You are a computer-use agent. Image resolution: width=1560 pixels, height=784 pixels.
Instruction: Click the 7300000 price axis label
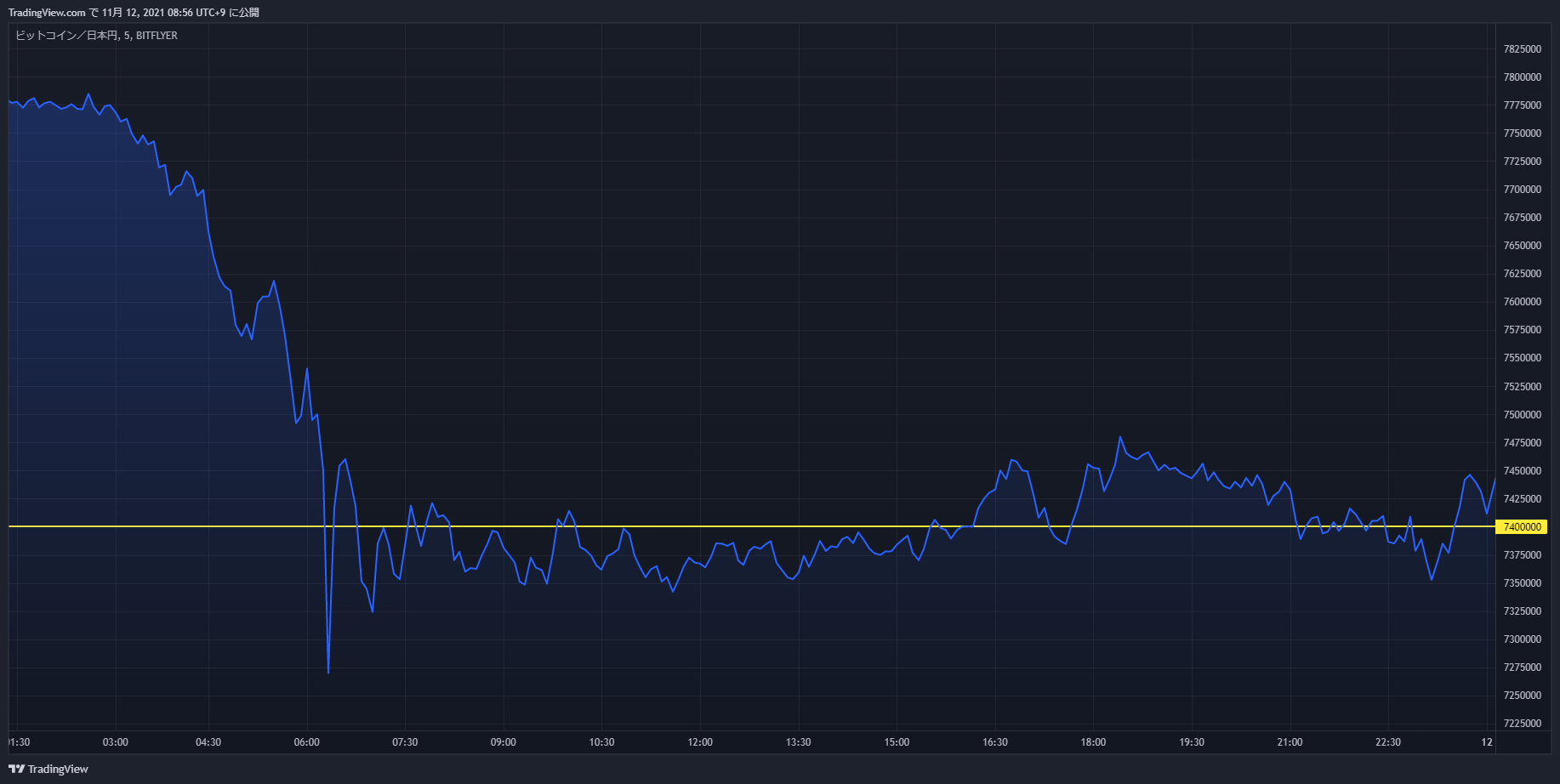click(1523, 639)
